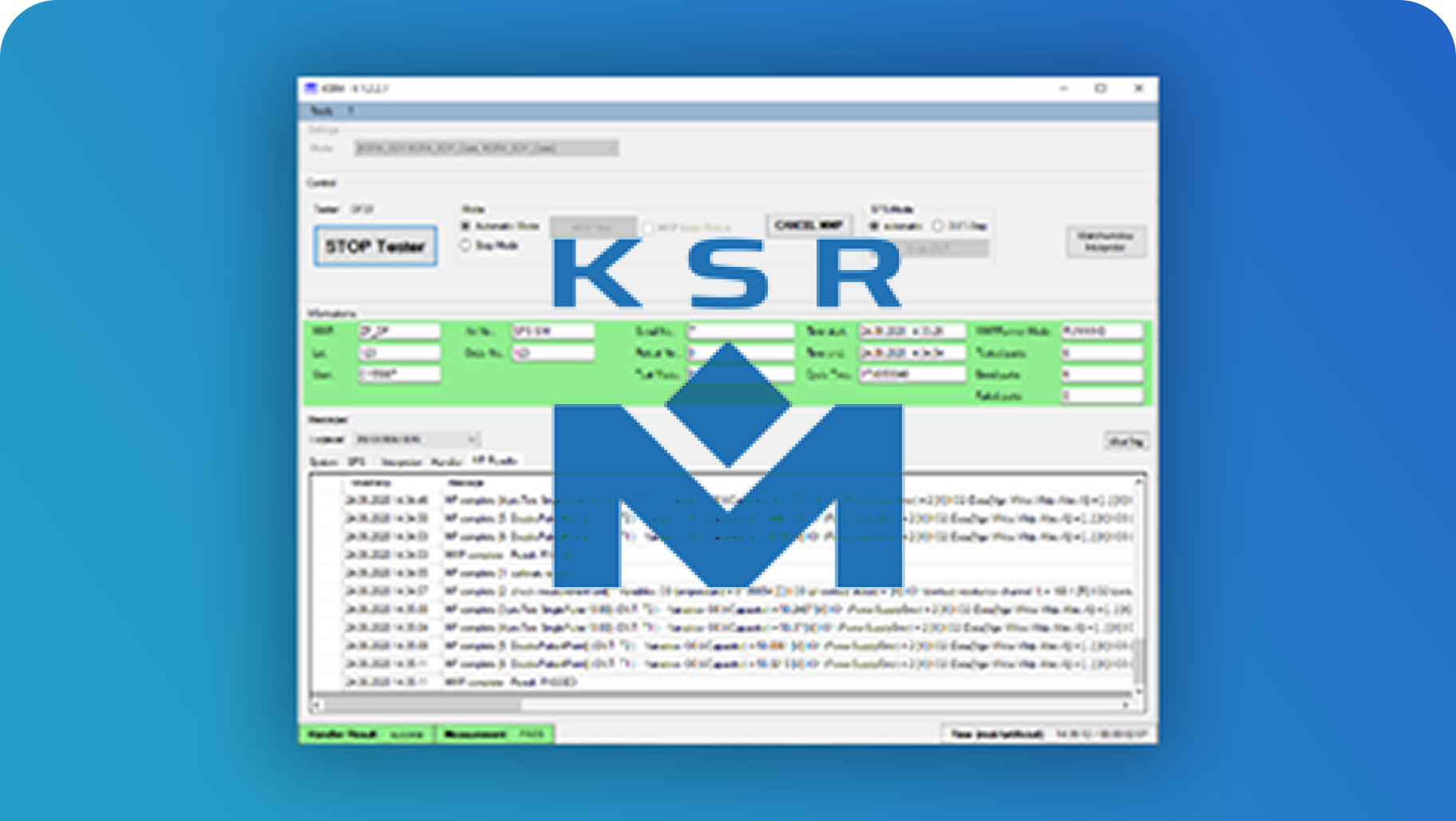
Task: Click the Failed parts field
Action: pos(1102,395)
